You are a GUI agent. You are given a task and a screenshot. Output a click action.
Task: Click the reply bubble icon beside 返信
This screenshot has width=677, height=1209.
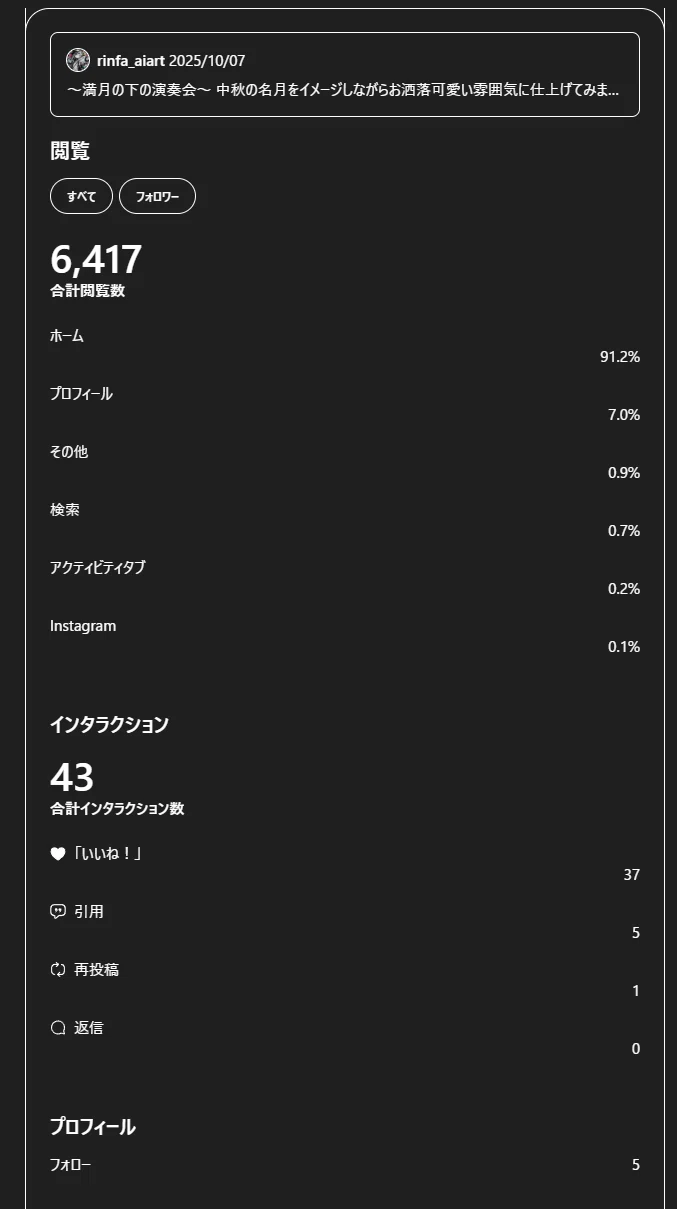point(57,1028)
